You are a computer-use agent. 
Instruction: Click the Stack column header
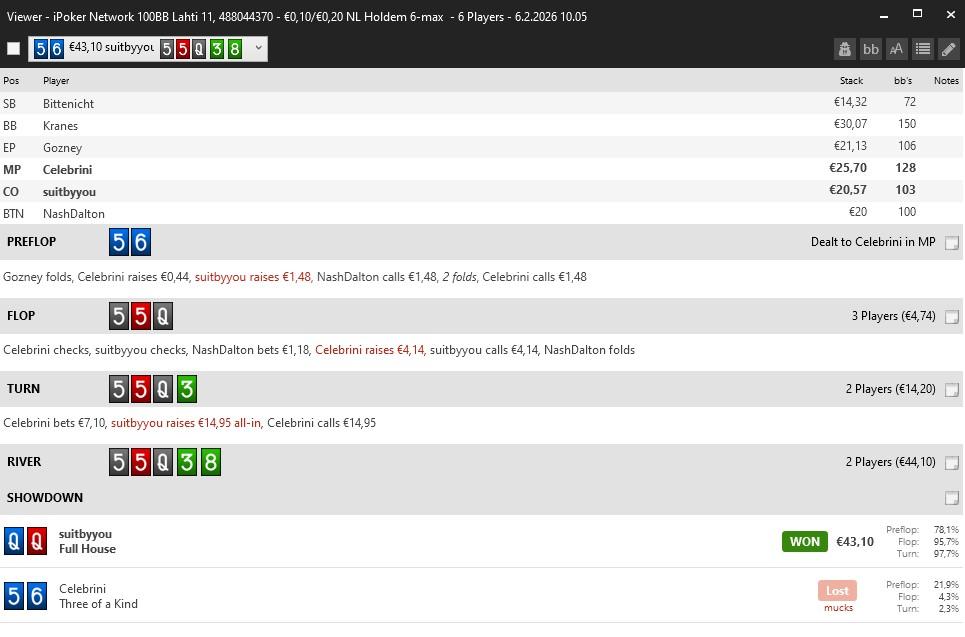(850, 81)
